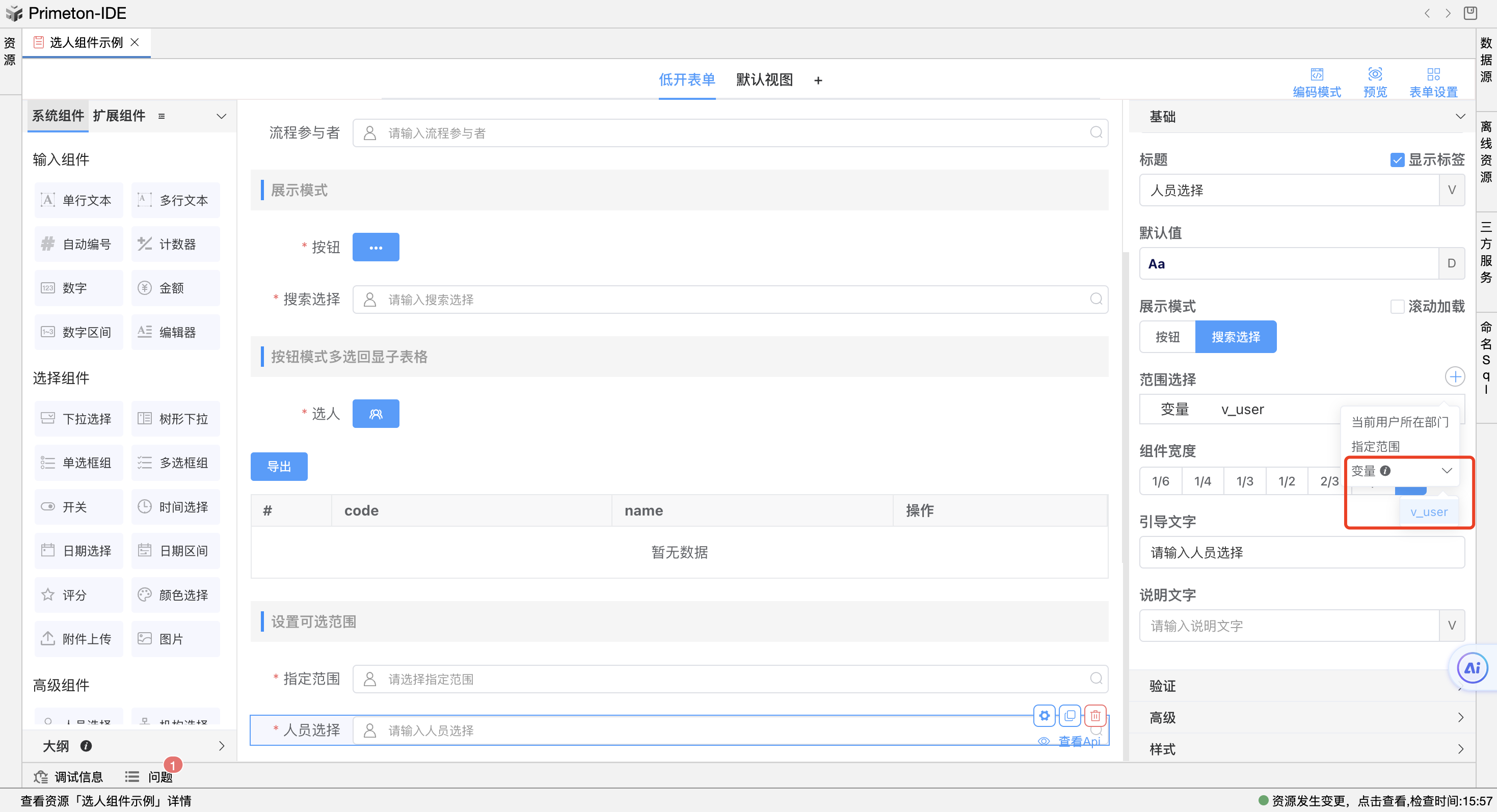Uncheck the 显示标签 checkbox
This screenshot has width=1497, height=812.
(1397, 160)
